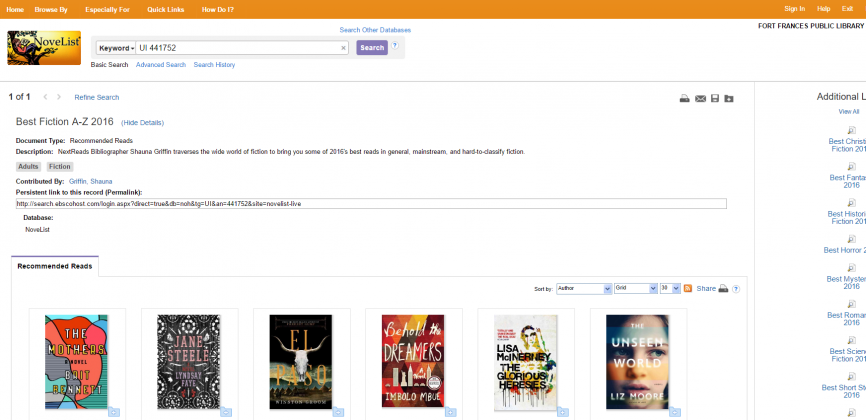Add Behold the Dreamers to folder icon

click(450, 412)
